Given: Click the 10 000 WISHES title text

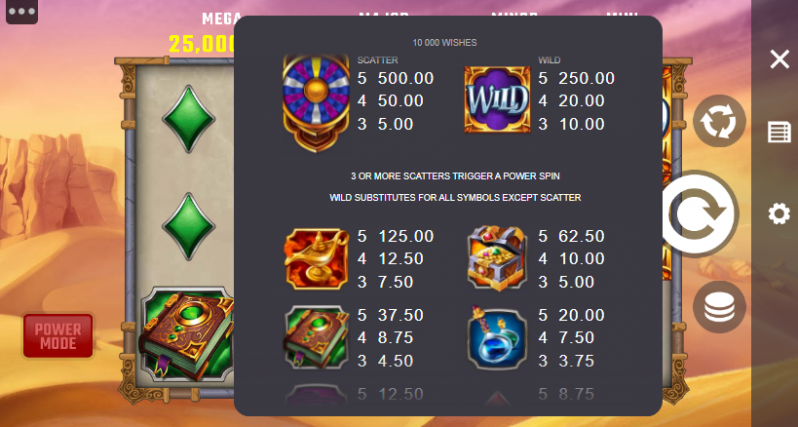Looking at the screenshot, I should click(445, 43).
